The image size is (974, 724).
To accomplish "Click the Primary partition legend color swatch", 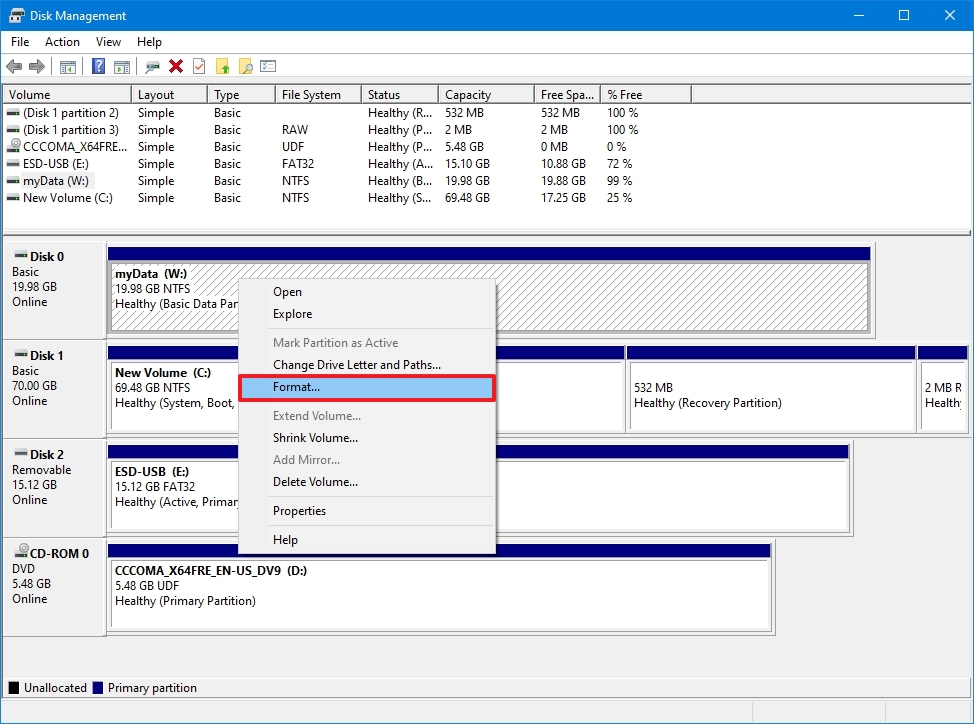I will coord(101,688).
